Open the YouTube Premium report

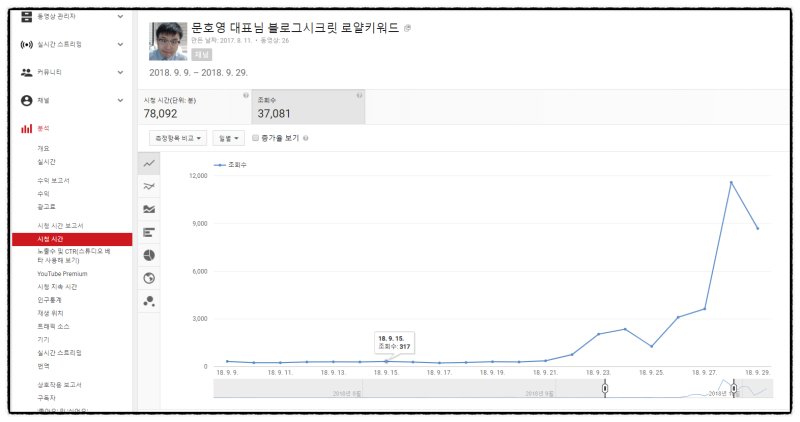point(62,274)
